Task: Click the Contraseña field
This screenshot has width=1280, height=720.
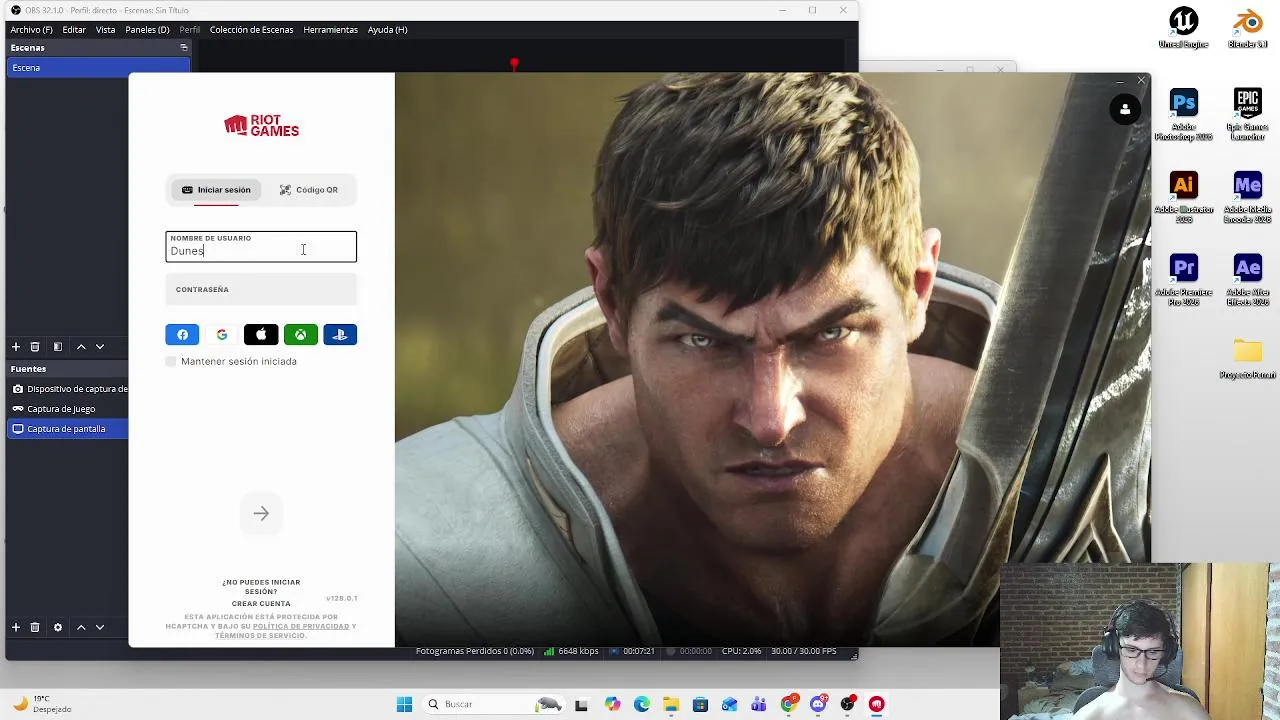Action: coord(261,290)
